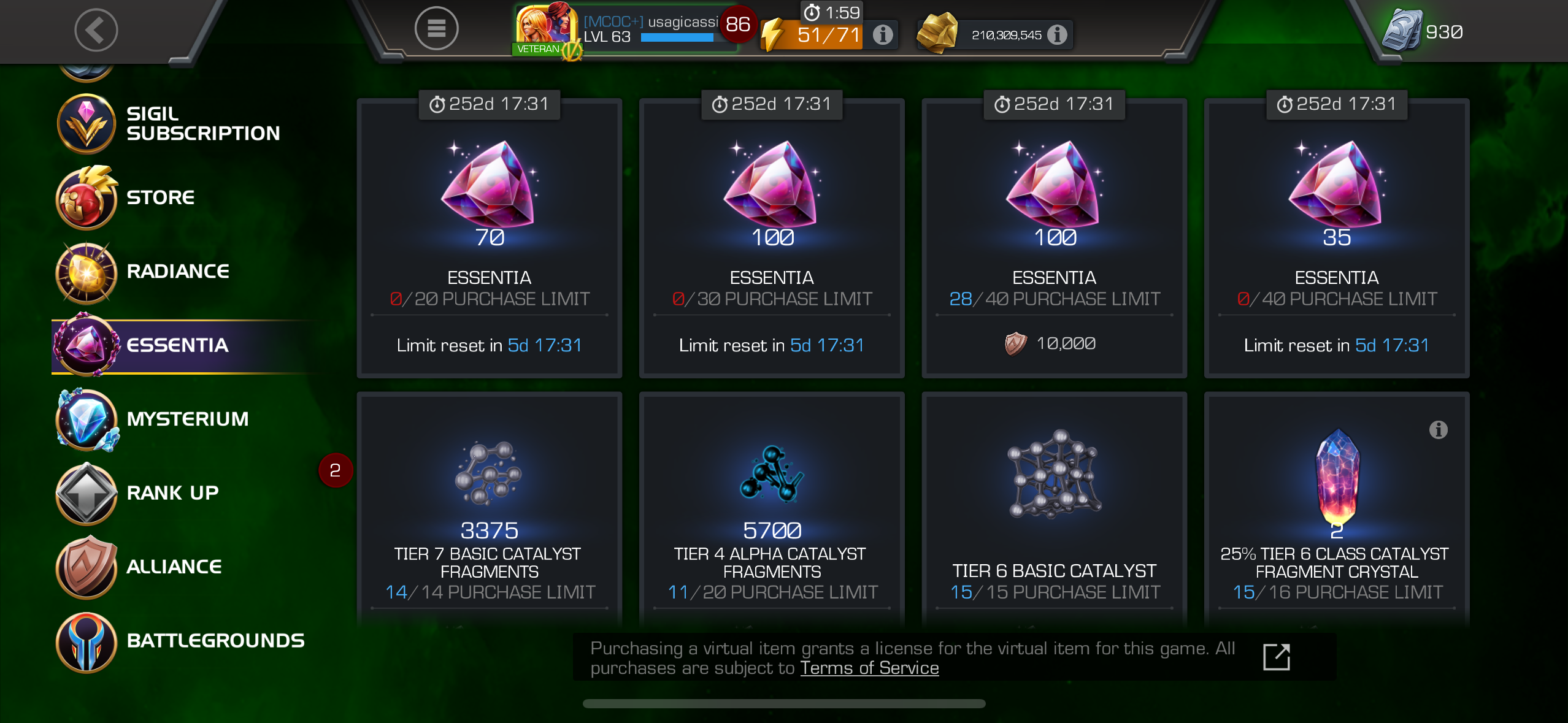1568x723 pixels.
Task: Tap the gold balance info icon
Action: [1056, 34]
